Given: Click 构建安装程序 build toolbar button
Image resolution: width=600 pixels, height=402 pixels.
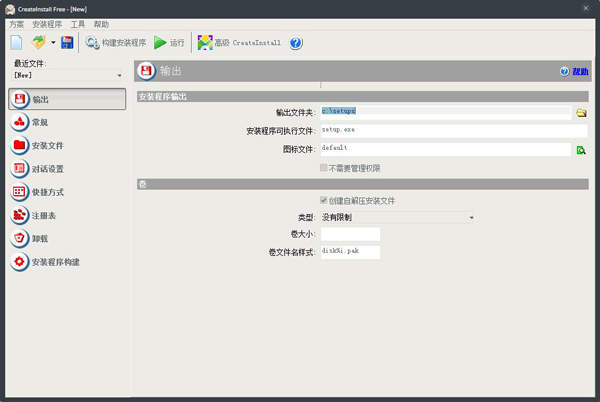Looking at the screenshot, I should [116, 42].
